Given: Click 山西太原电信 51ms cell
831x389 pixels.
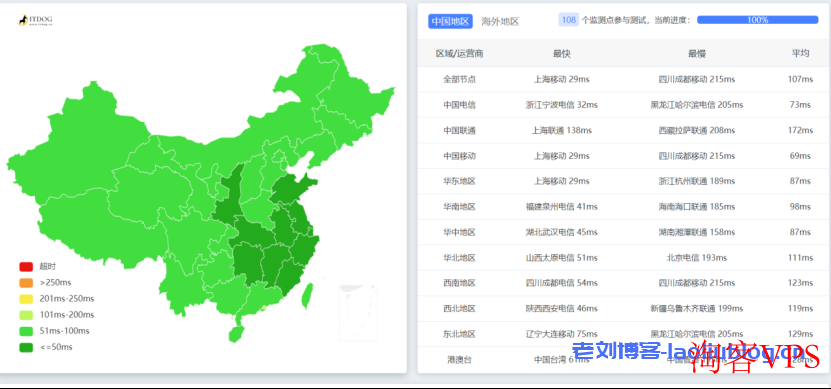Looking at the screenshot, I should (x=562, y=258).
